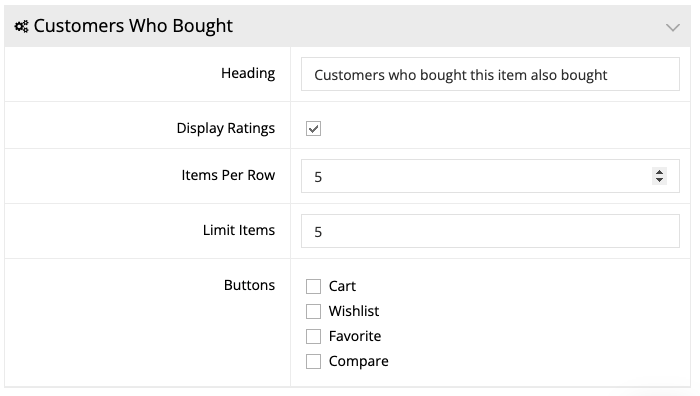Collapse the Customers Who Bought panel chevron
This screenshot has height=396, width=700.
[672, 28]
